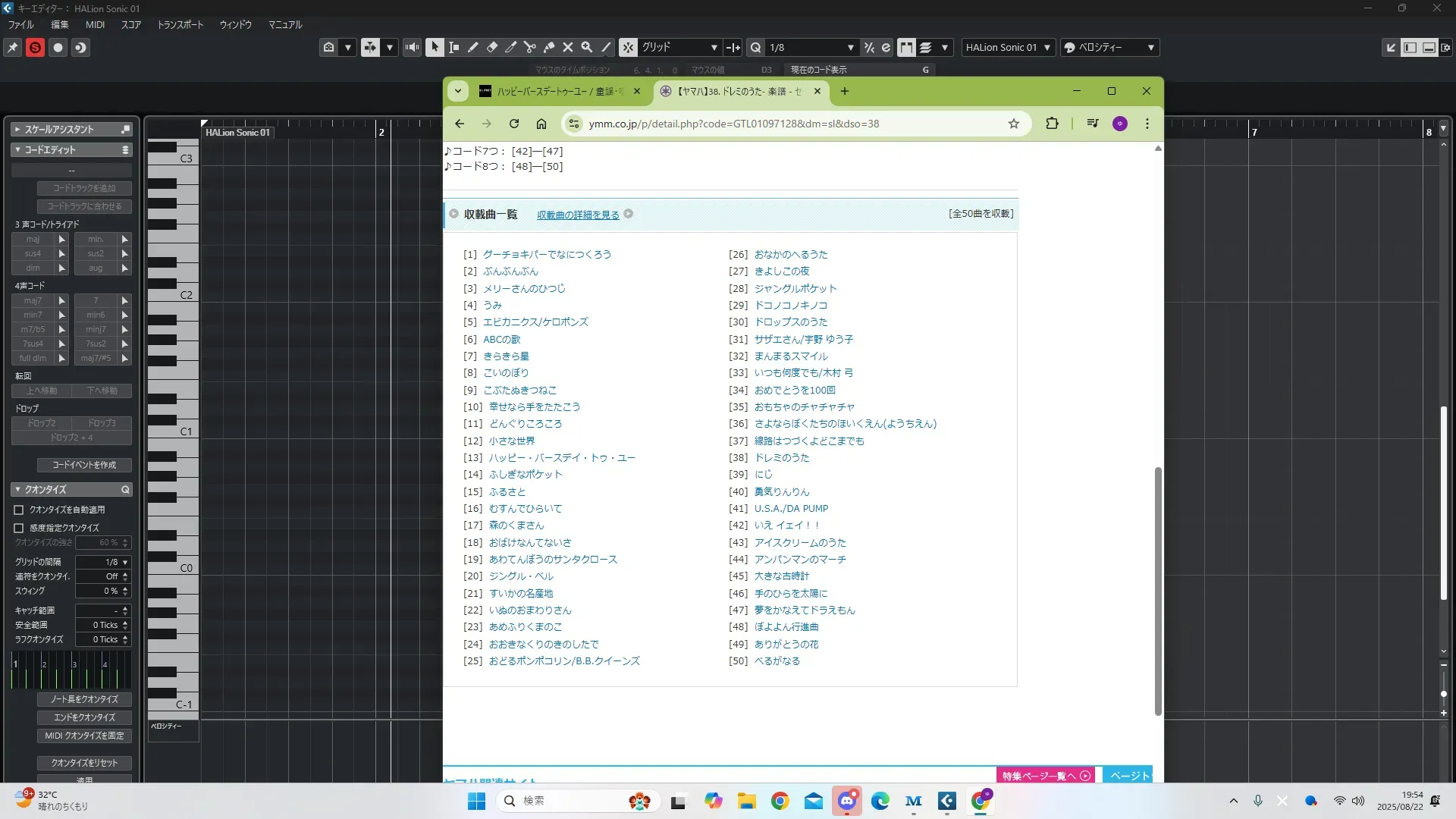
Task: Open the ドレミのうた song link
Action: pos(781,457)
